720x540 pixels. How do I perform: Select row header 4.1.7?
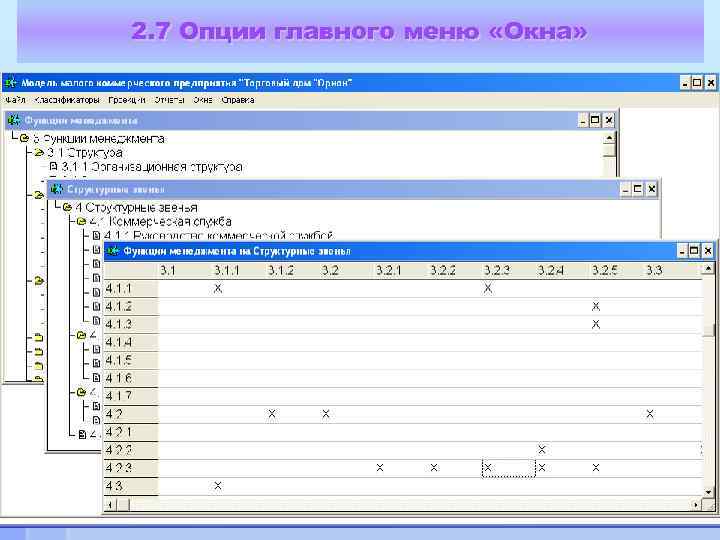(131, 396)
